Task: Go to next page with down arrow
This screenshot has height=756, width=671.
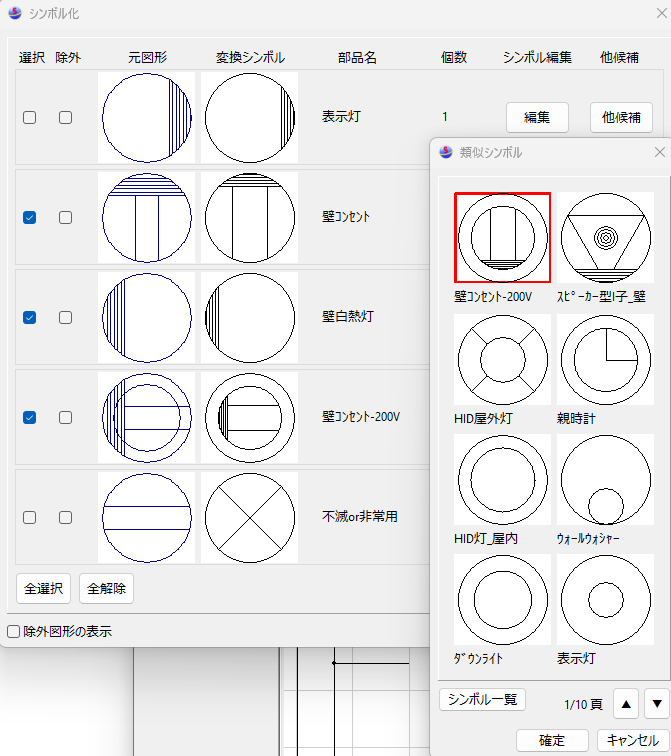Action: point(656,704)
